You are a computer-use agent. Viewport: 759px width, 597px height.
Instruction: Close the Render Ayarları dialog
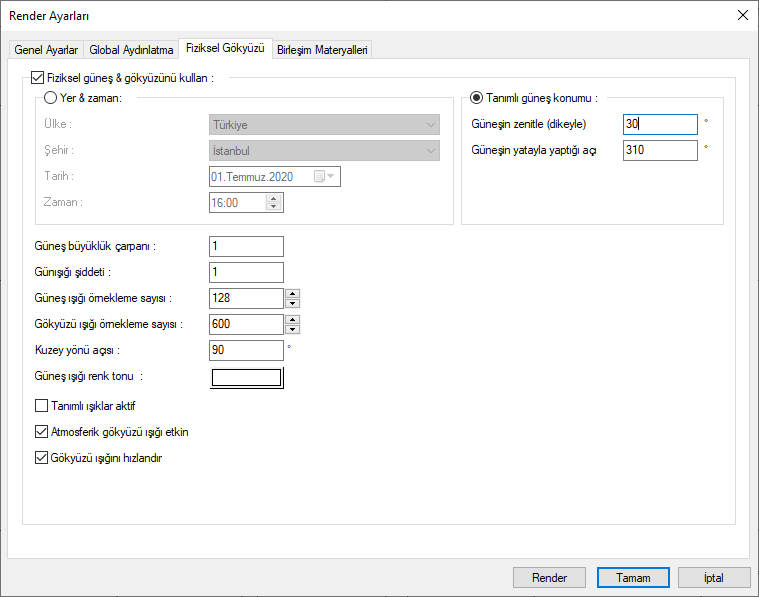click(741, 15)
